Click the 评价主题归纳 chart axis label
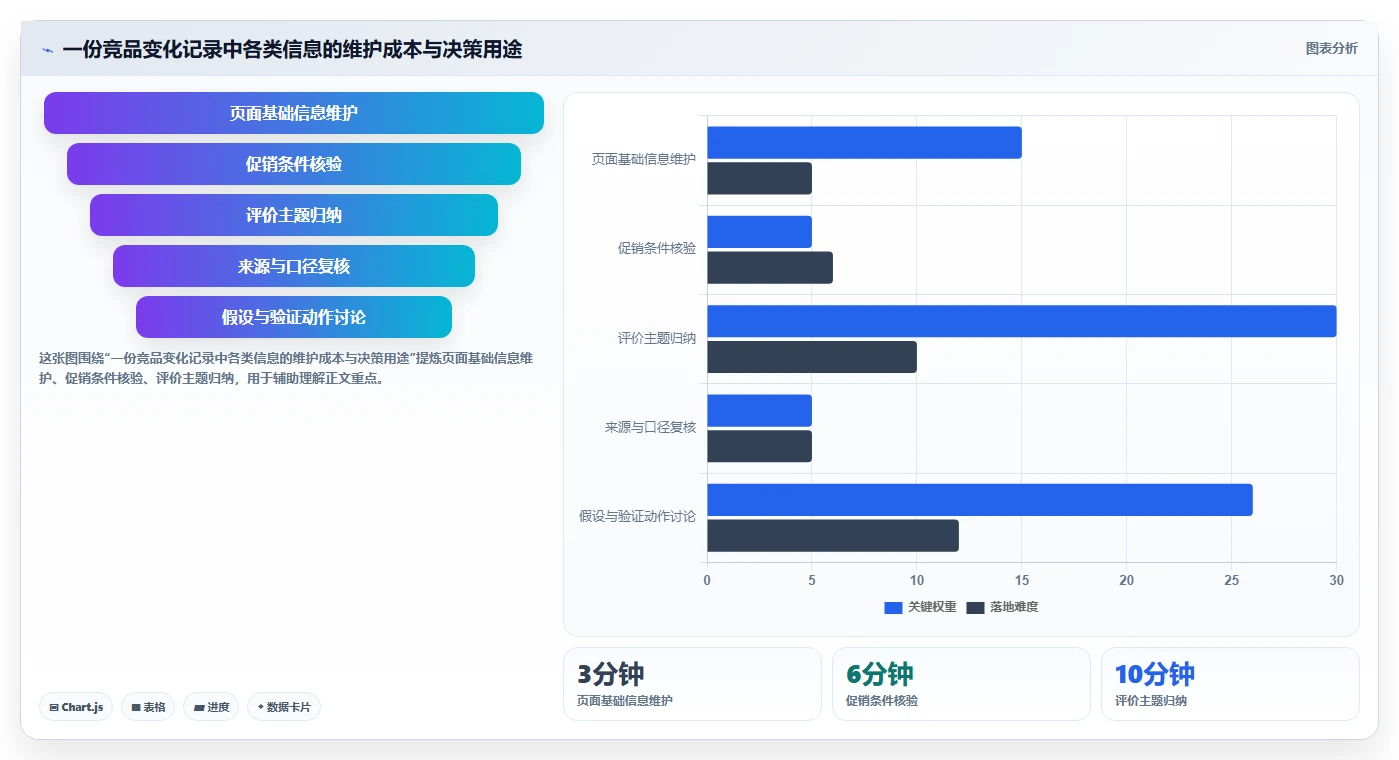The height and width of the screenshot is (760, 1399). pyautogui.click(x=656, y=338)
